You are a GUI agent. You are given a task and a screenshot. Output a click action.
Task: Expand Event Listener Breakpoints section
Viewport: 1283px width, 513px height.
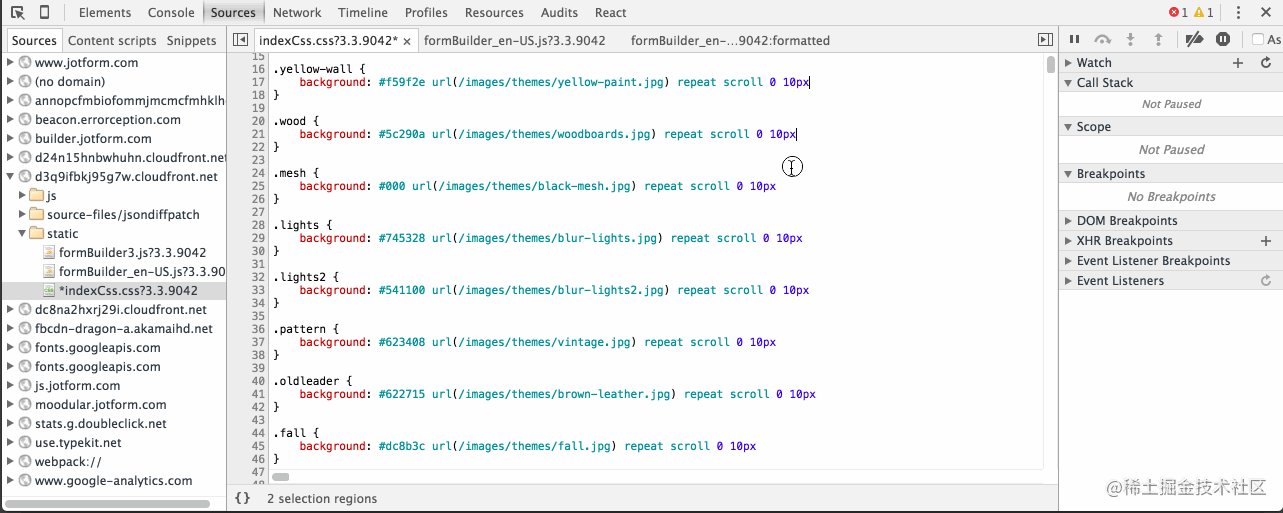click(1067, 261)
